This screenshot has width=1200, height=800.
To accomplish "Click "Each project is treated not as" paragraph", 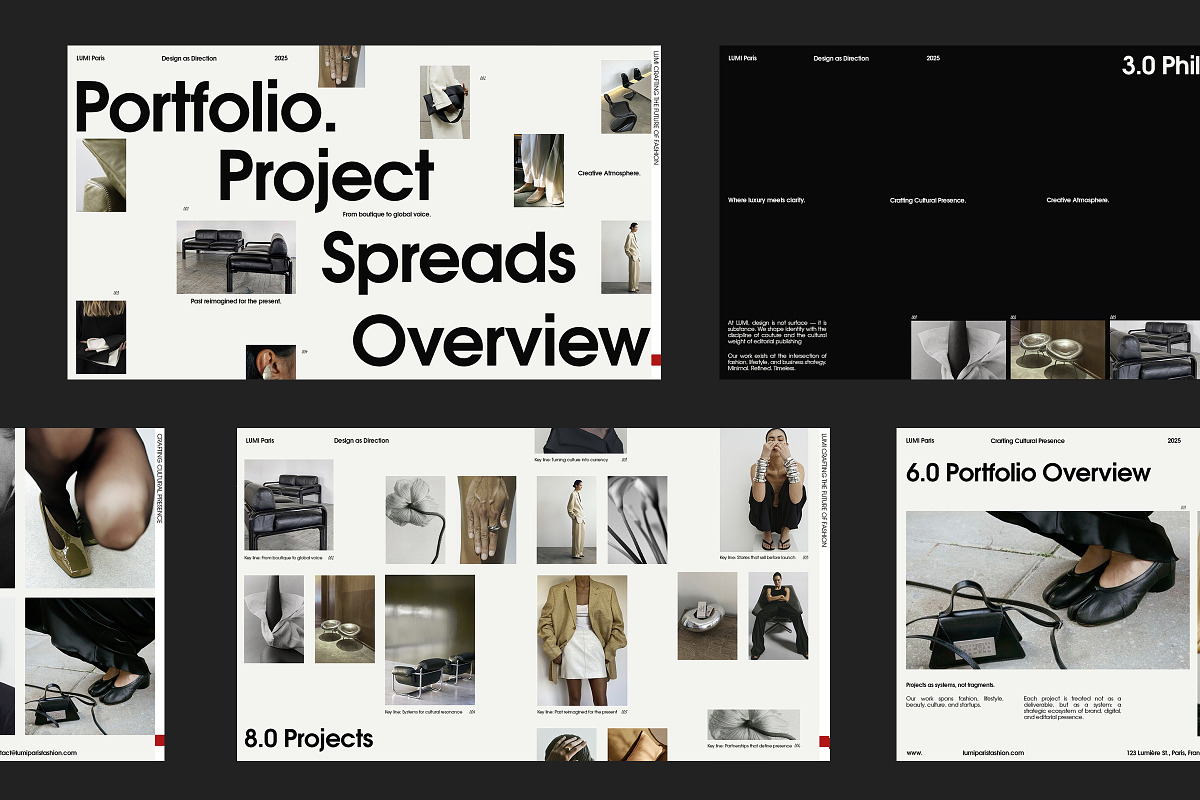I will pyautogui.click(x=1073, y=707).
